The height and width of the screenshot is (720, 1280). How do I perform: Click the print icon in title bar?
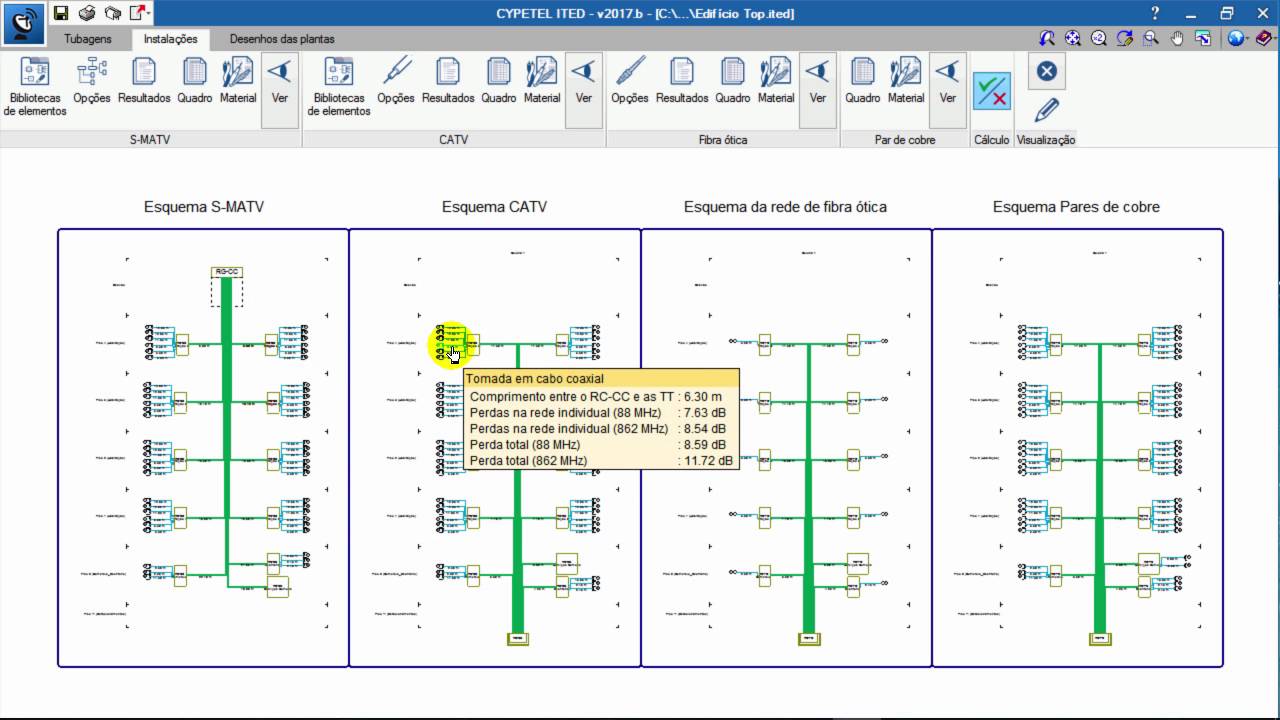(x=87, y=13)
